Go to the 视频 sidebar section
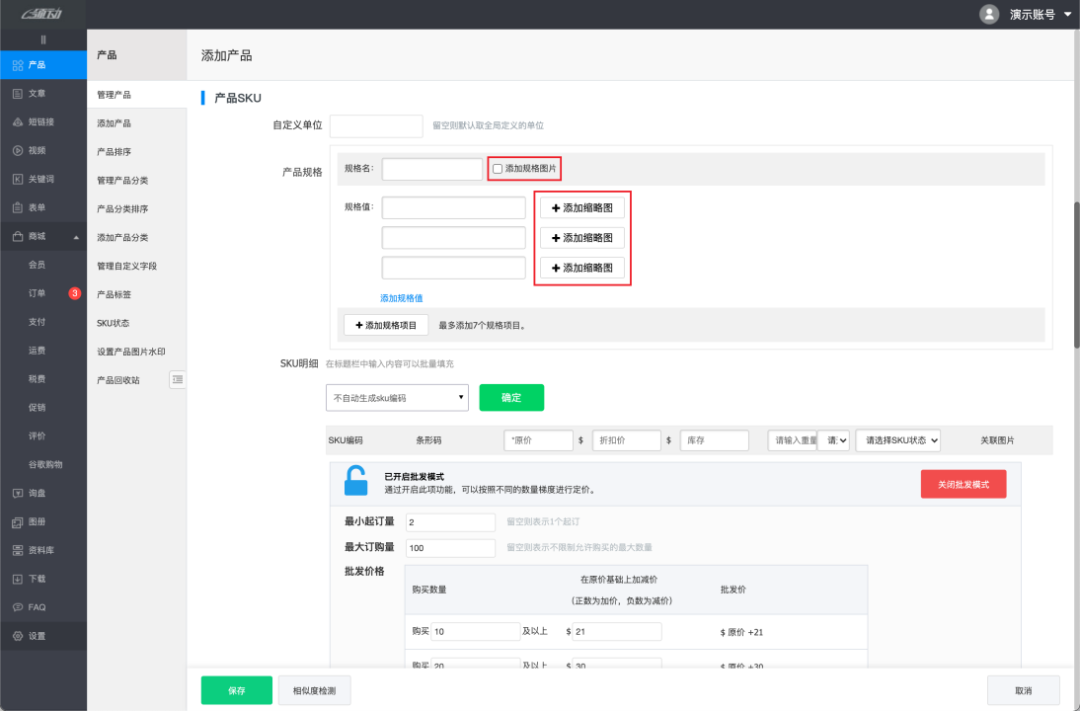This screenshot has width=1080, height=711. coord(36,150)
